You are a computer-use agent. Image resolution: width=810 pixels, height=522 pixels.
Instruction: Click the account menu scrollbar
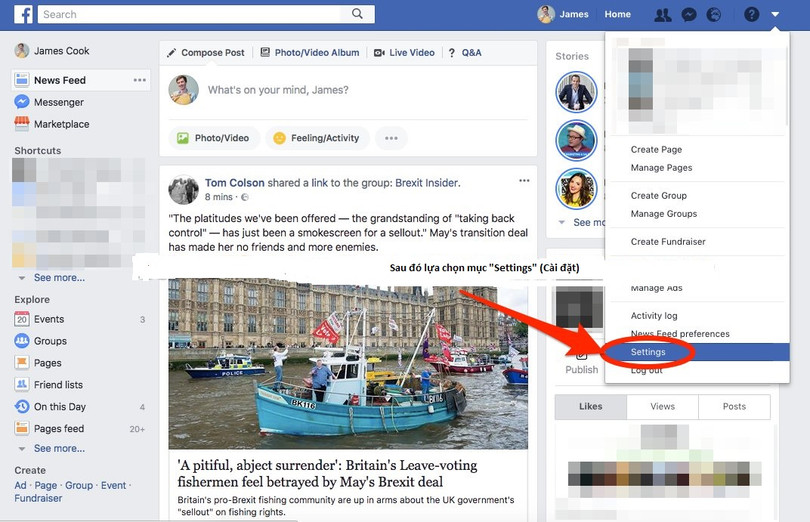[786, 85]
